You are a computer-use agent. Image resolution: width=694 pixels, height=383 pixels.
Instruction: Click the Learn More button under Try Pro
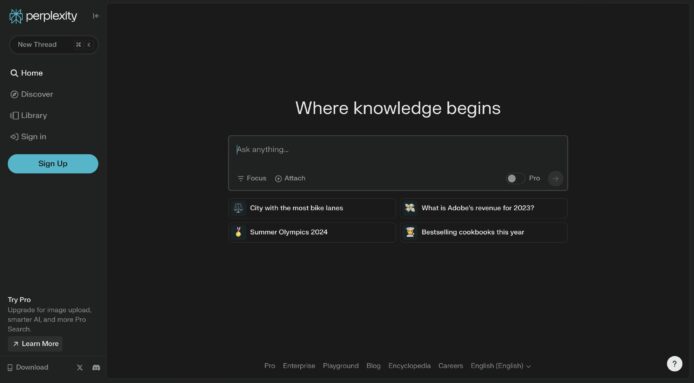pos(35,344)
